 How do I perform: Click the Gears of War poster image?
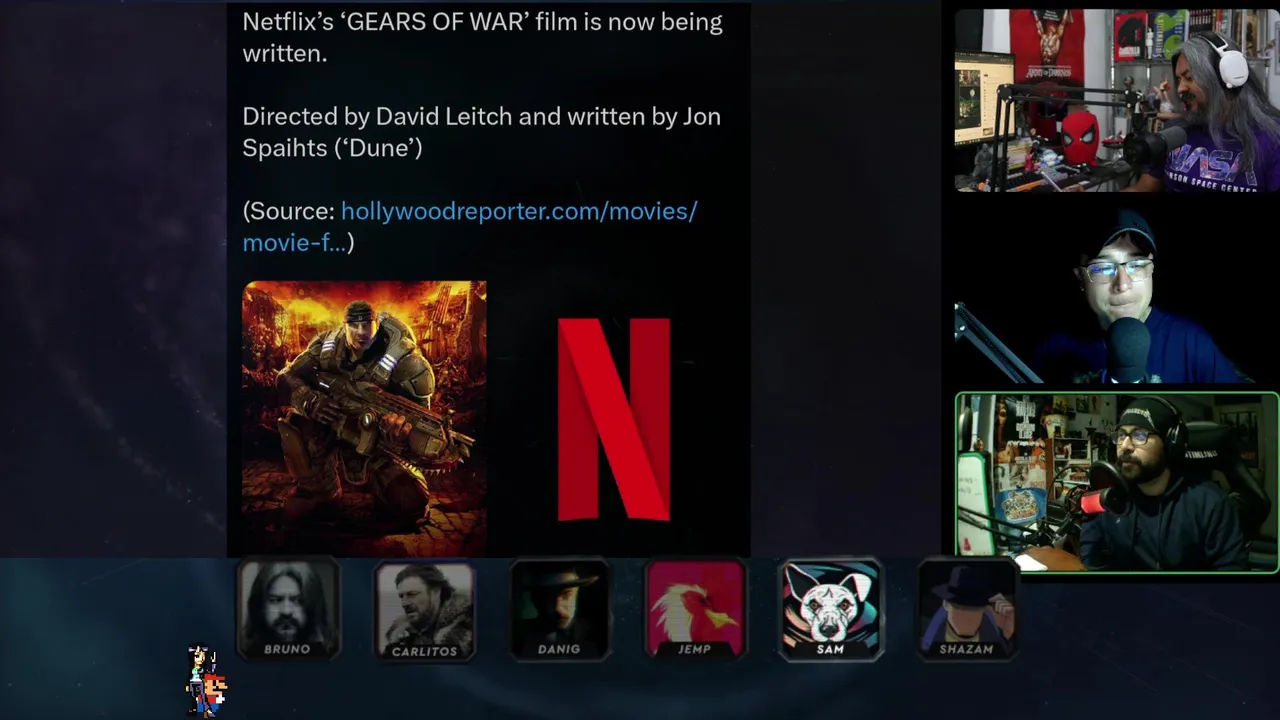pyautogui.click(x=364, y=418)
